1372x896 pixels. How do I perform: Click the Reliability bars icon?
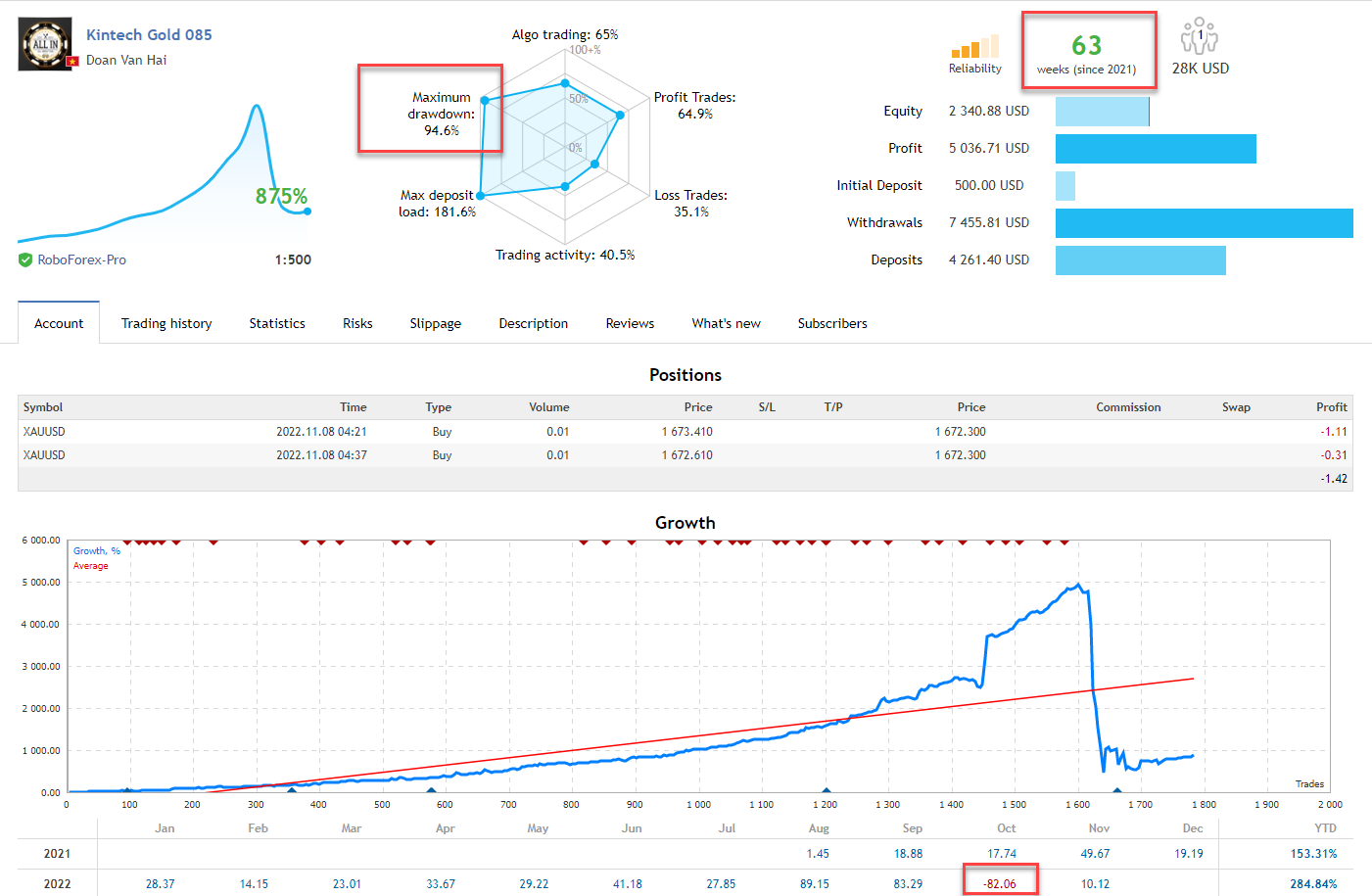coord(974,46)
